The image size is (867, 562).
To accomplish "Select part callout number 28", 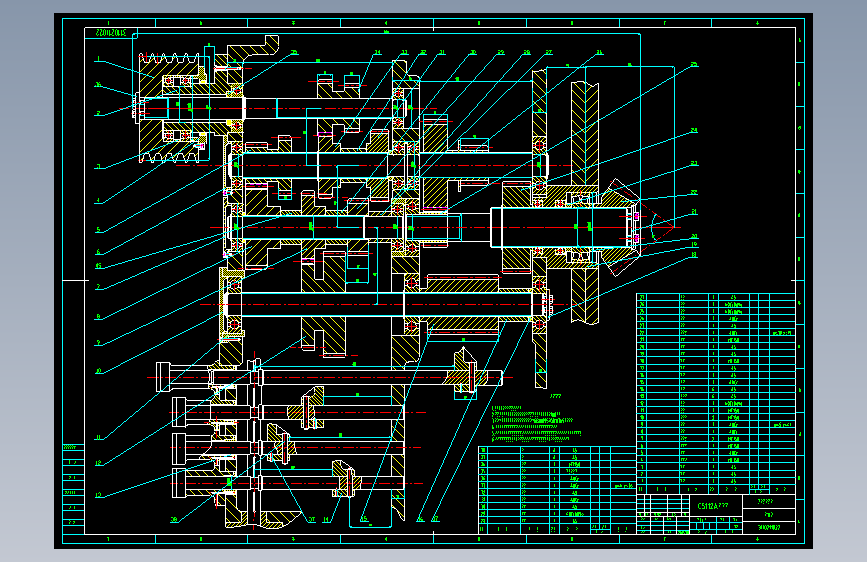I will (526, 53).
